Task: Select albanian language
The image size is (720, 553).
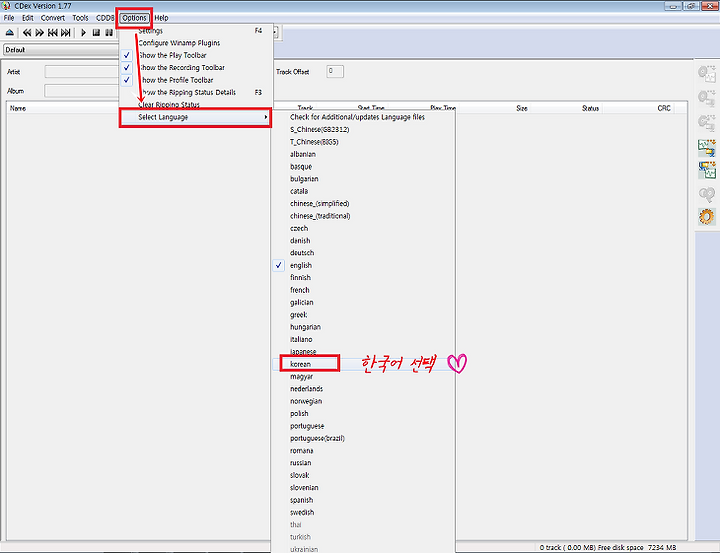Action: click(363, 154)
